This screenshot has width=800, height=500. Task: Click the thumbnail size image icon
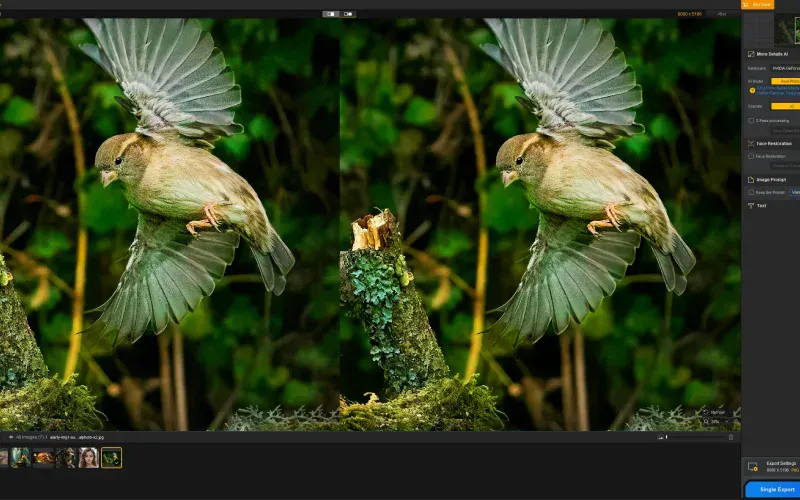[661, 437]
